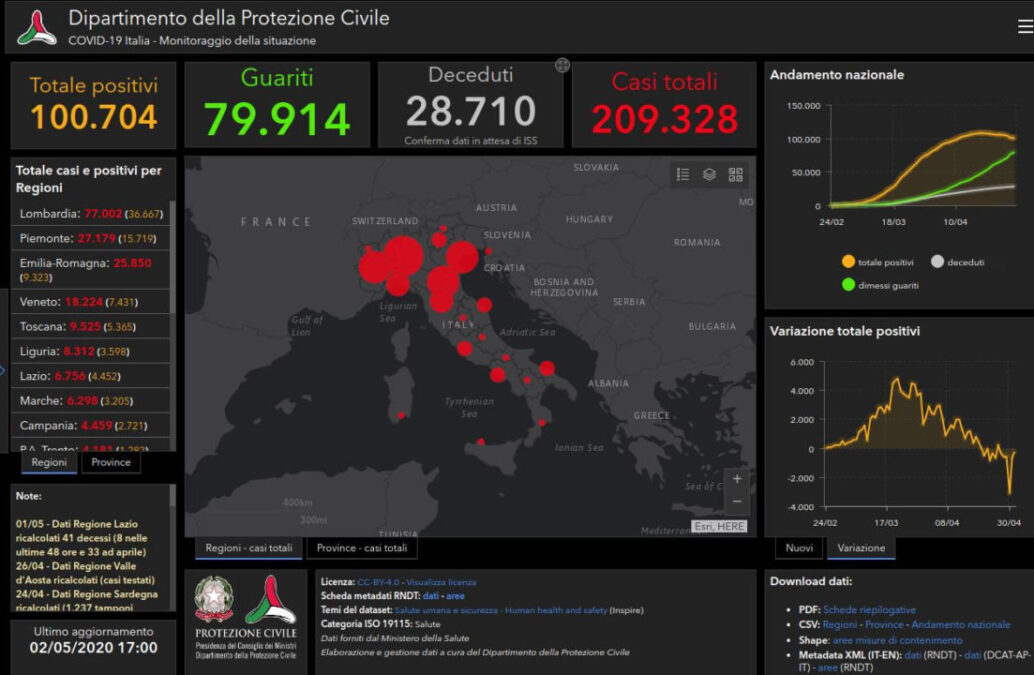Select the Province - casi totali map tab
This screenshot has width=1034, height=675.
click(361, 548)
